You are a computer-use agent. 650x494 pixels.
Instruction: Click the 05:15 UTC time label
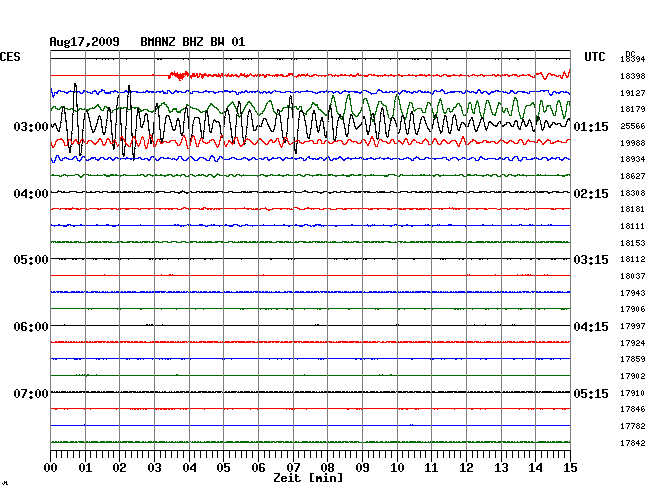[591, 393]
